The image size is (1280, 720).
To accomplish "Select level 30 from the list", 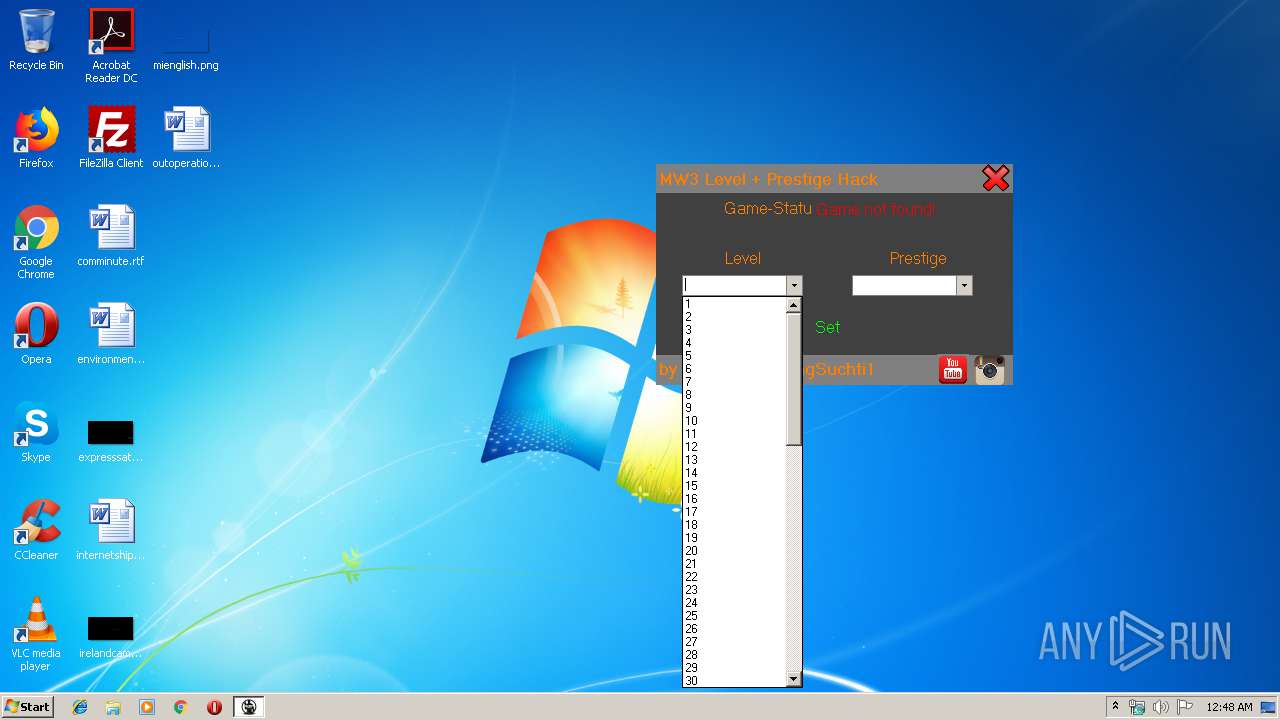I will [734, 681].
